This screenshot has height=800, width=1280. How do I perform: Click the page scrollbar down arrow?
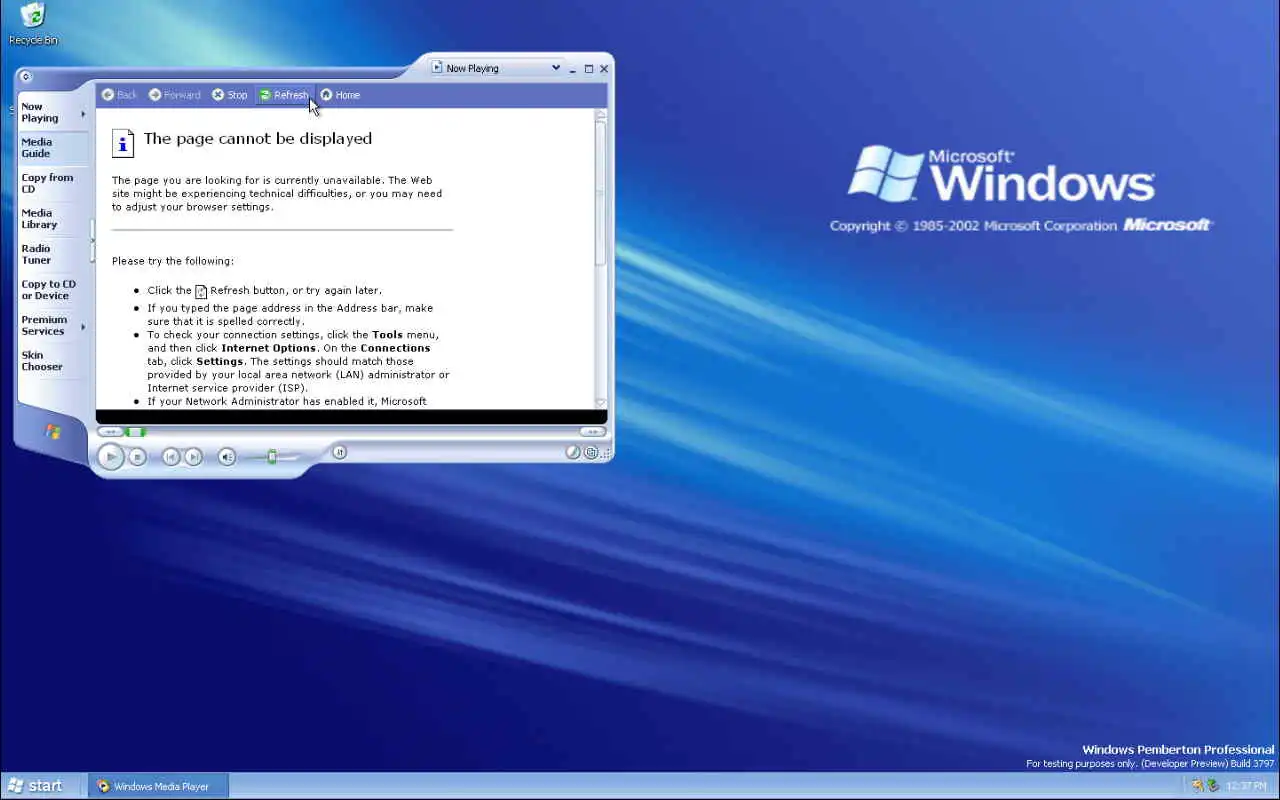click(x=601, y=402)
